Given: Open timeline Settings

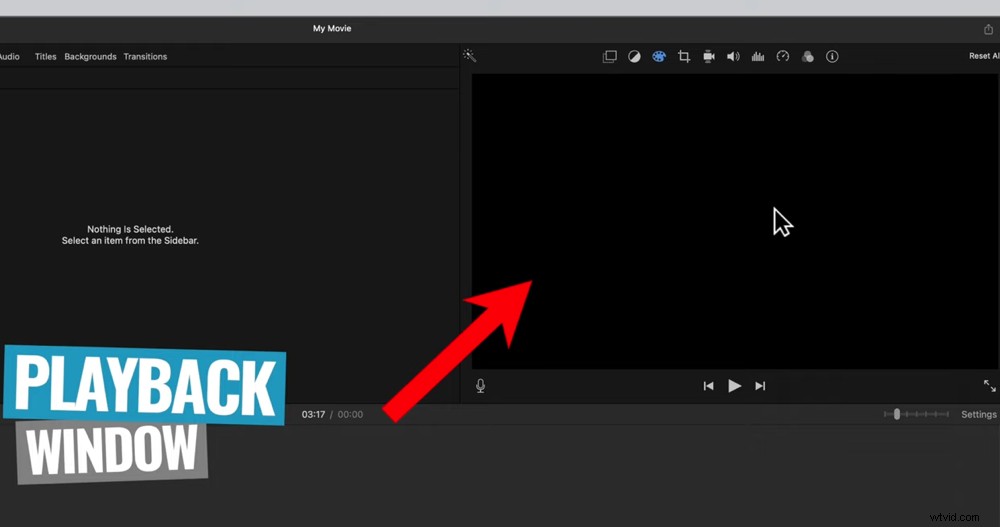Looking at the screenshot, I should [x=978, y=414].
